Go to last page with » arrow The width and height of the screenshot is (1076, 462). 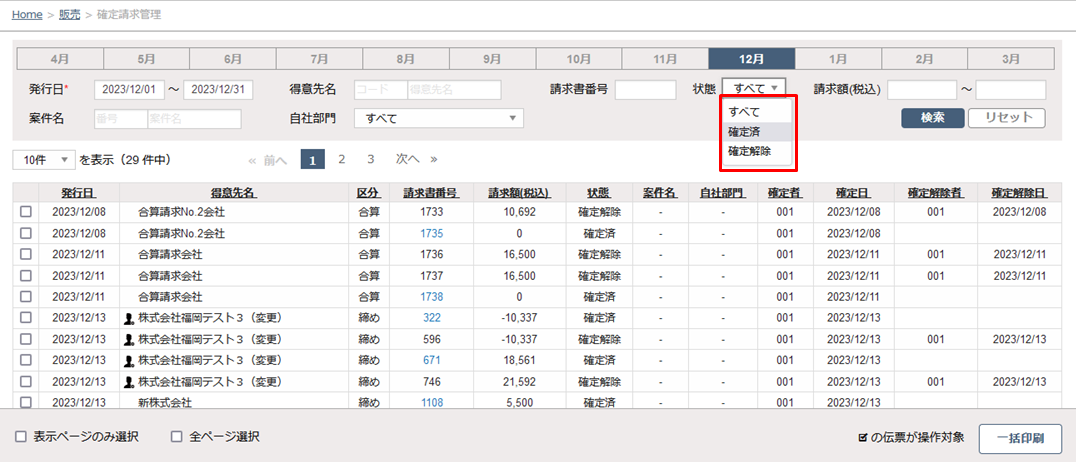click(x=434, y=159)
